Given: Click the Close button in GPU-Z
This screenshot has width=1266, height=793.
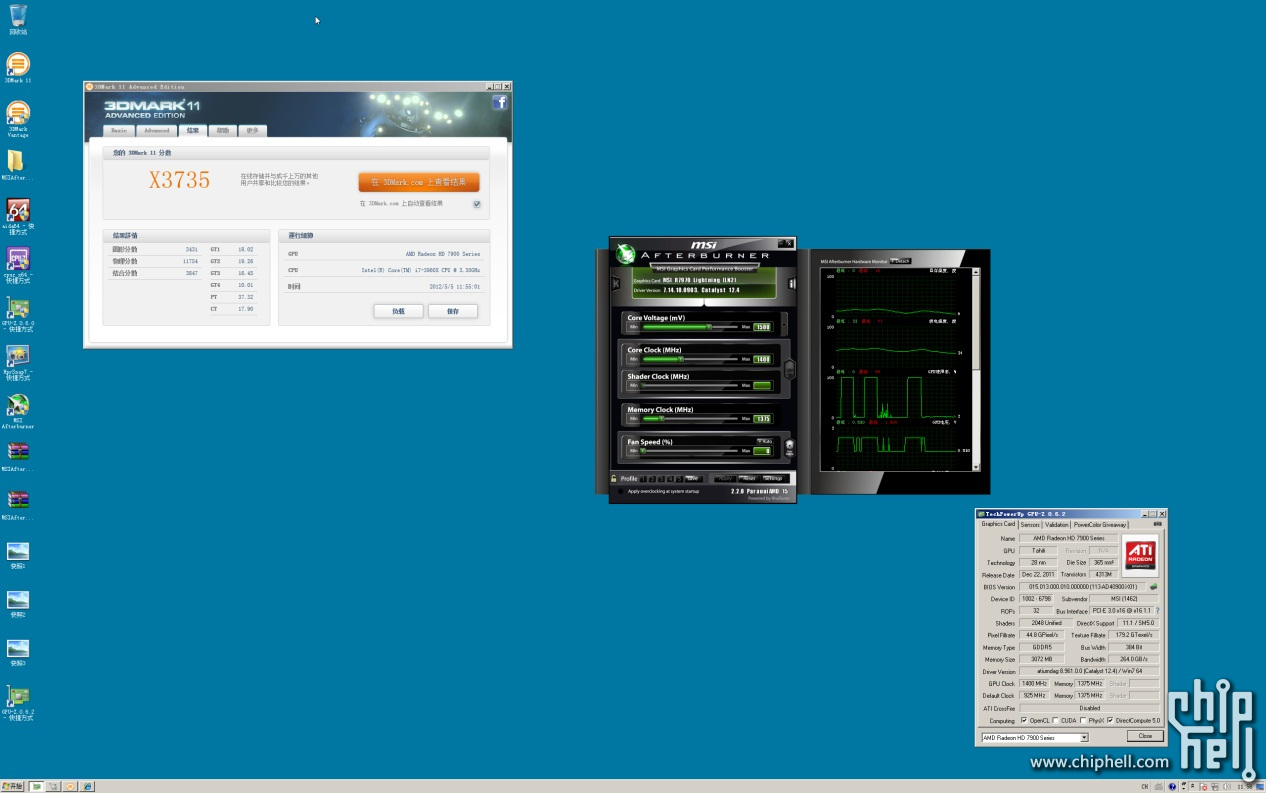Looking at the screenshot, I should (1145, 736).
